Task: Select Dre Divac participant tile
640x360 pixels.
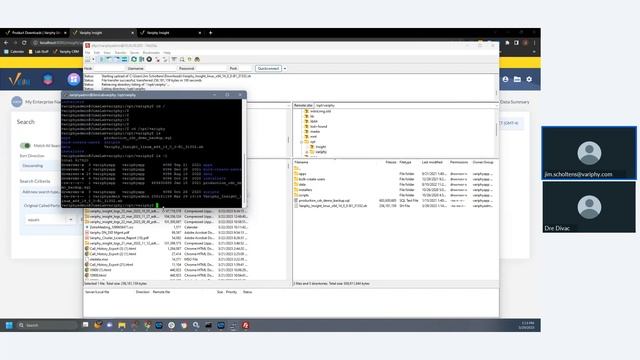Action: click(589, 207)
